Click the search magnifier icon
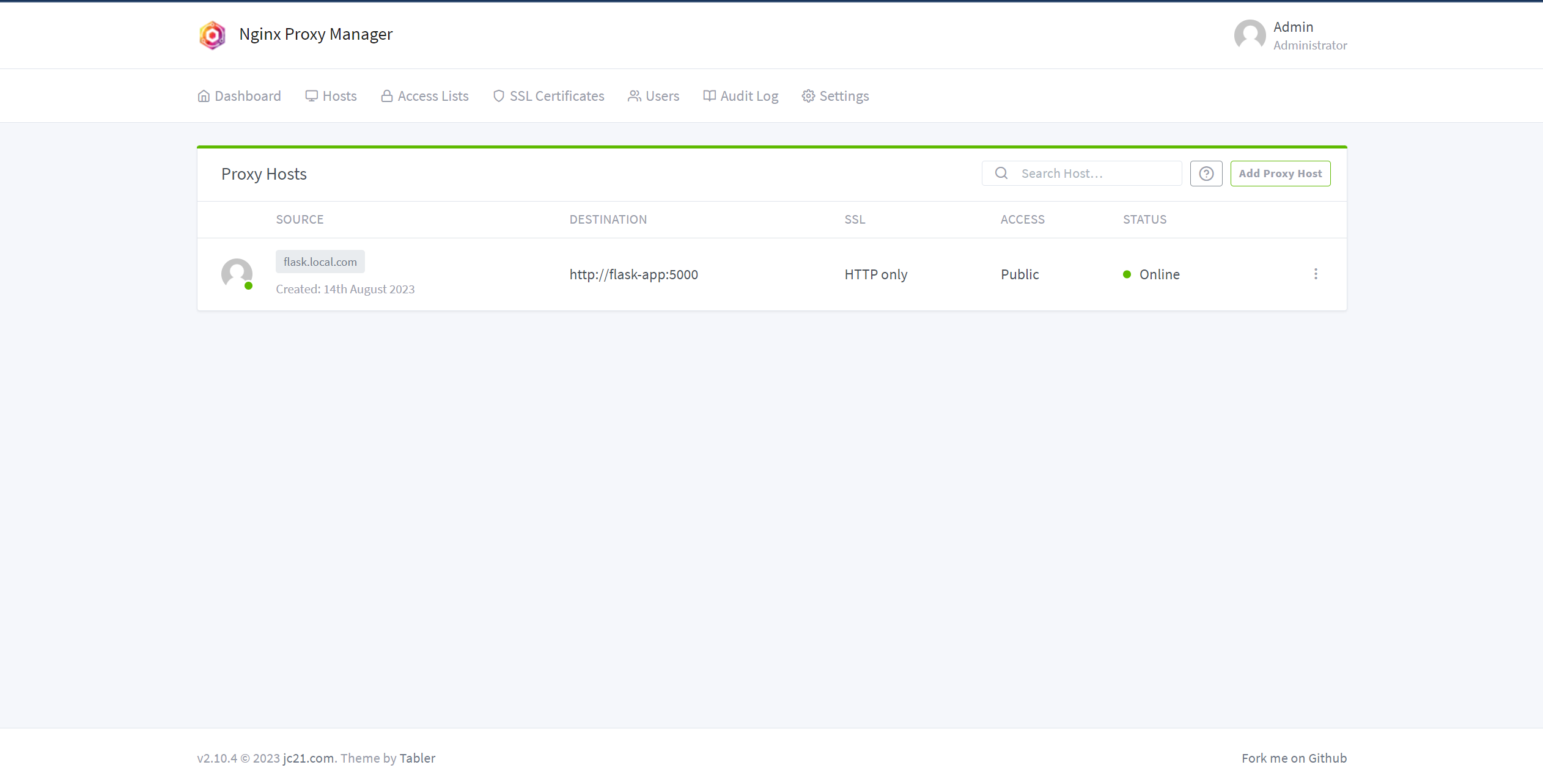1543x784 pixels. pyautogui.click(x=1001, y=174)
